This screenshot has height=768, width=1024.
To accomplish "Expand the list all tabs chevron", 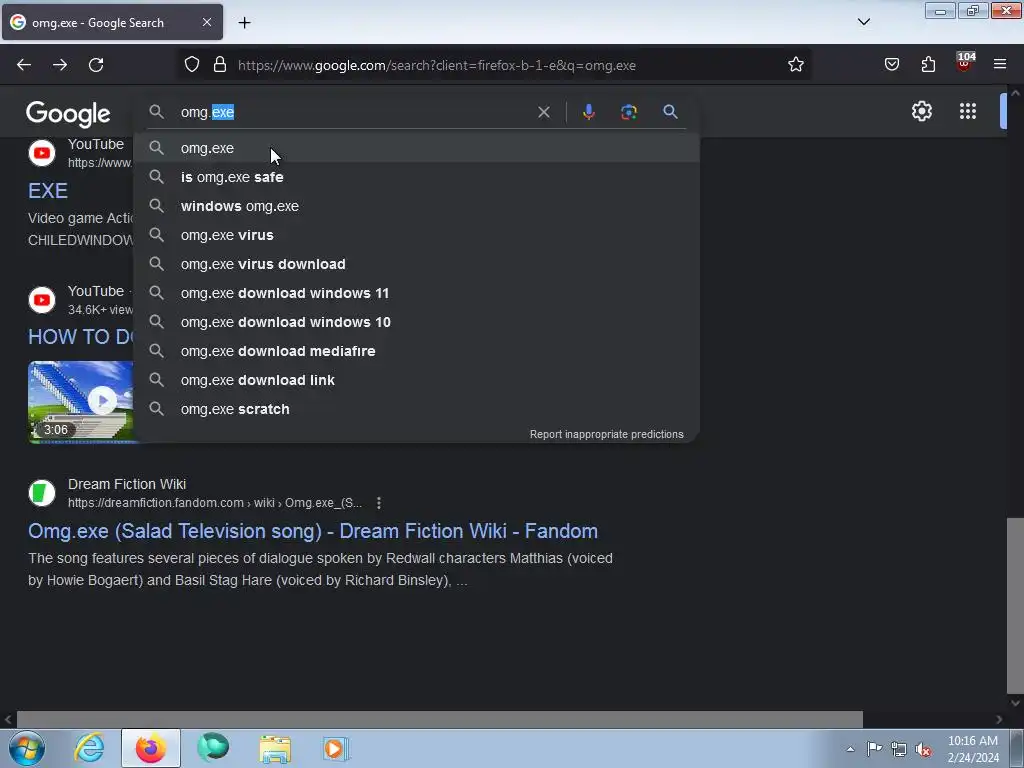I will tap(863, 22).
